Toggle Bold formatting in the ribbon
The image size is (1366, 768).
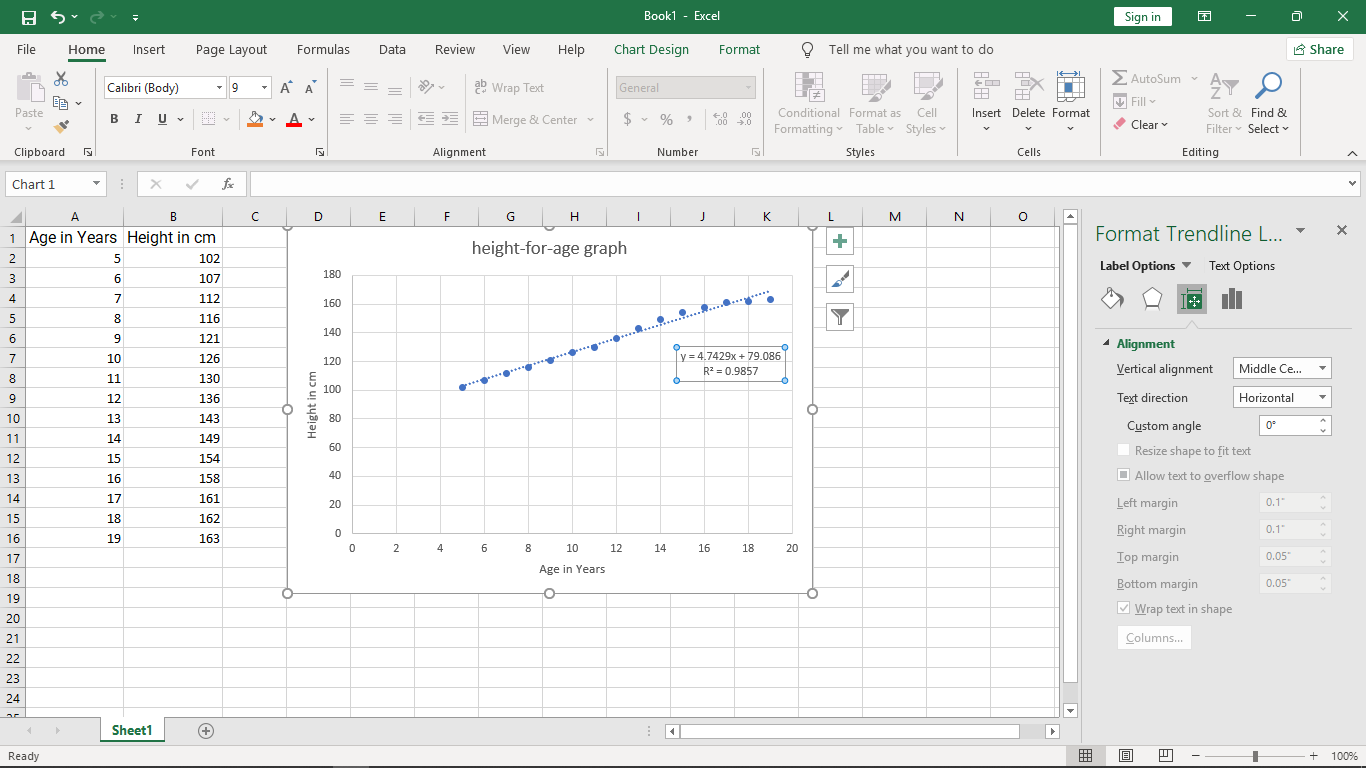pyautogui.click(x=114, y=119)
